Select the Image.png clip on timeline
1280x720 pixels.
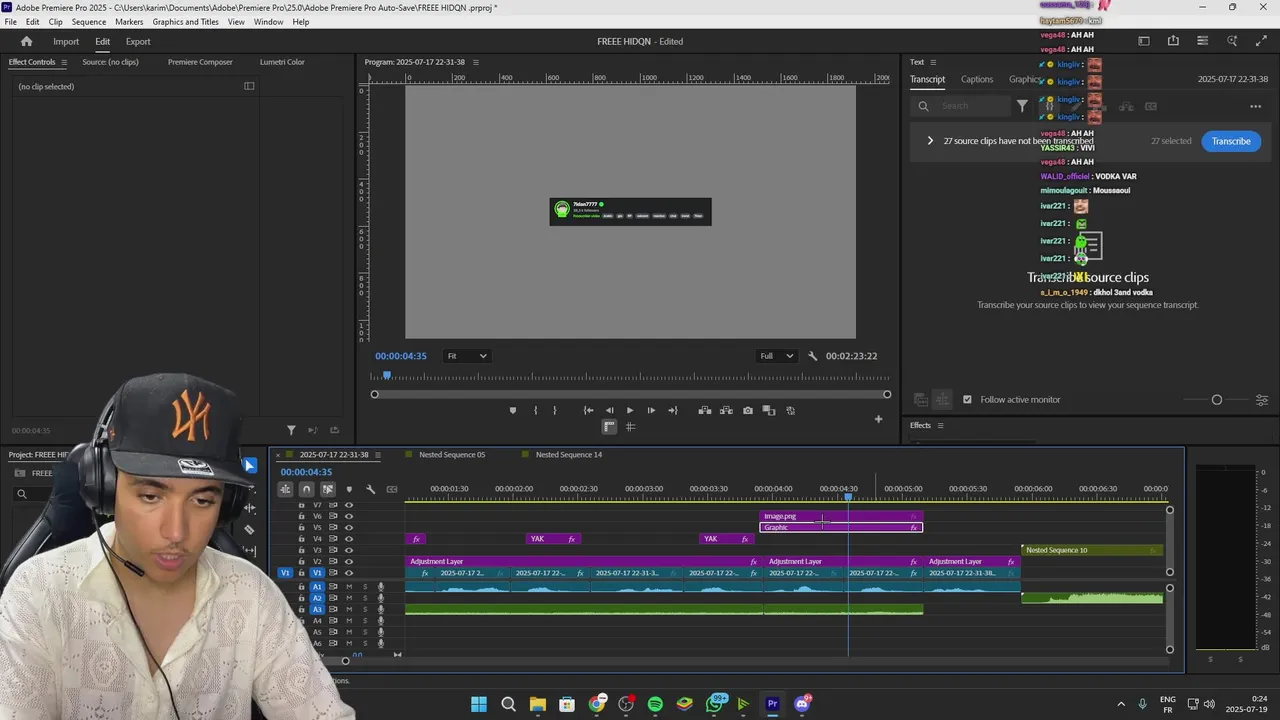coord(841,516)
